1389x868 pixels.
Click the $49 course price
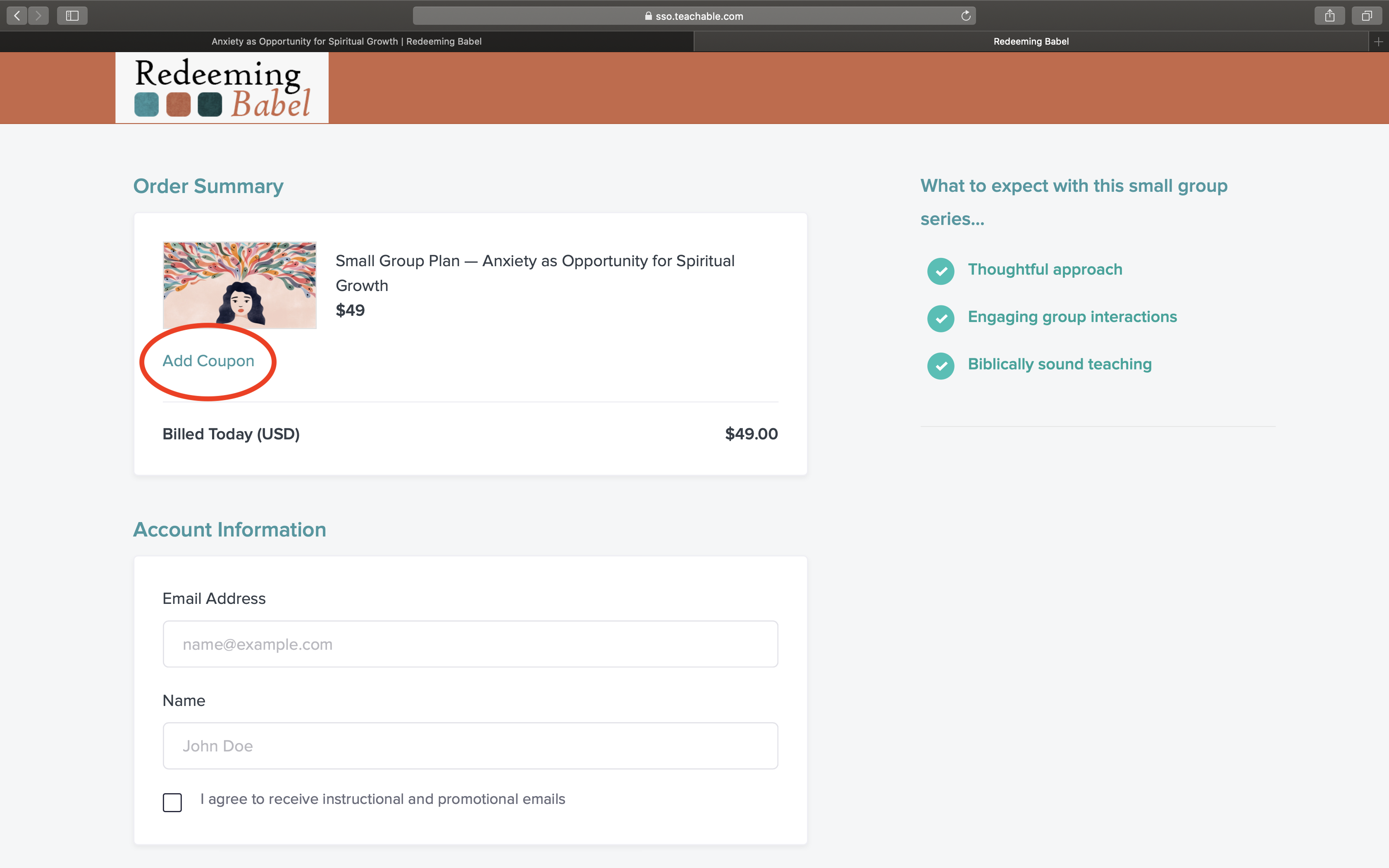click(x=350, y=310)
